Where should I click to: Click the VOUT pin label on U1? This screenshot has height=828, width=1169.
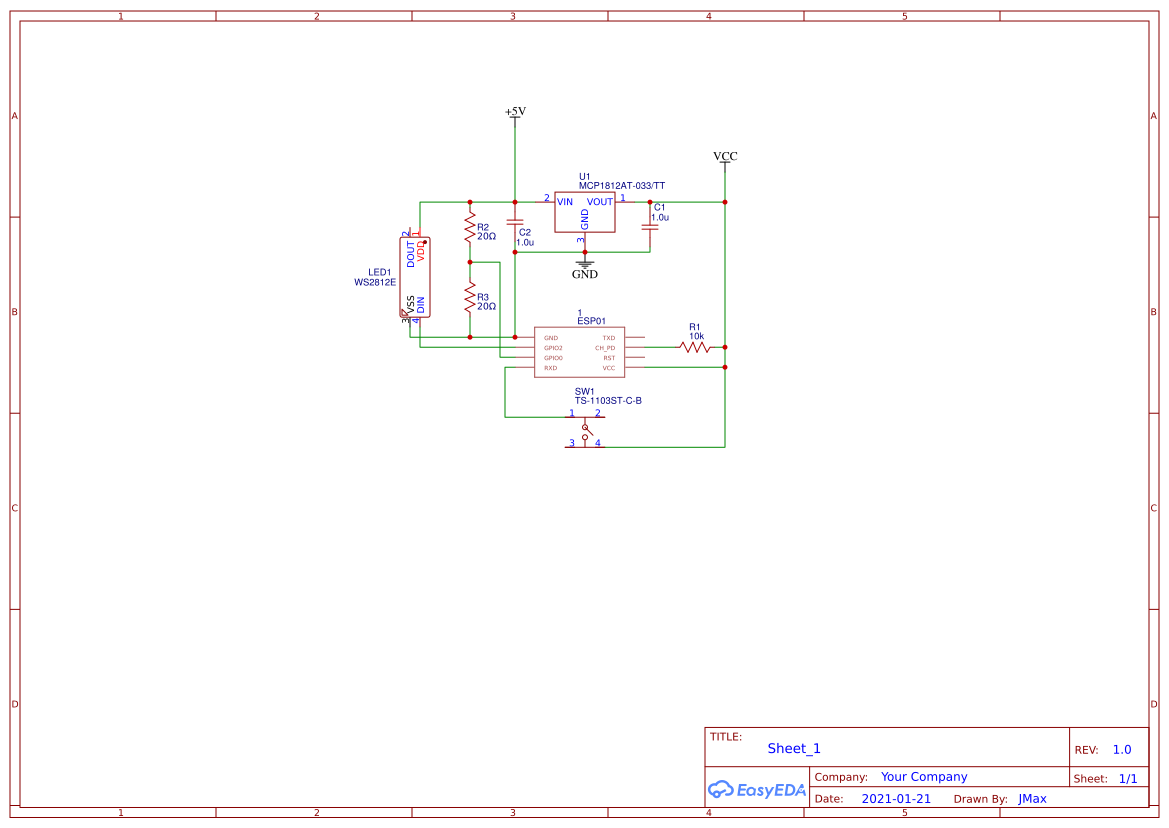599,202
